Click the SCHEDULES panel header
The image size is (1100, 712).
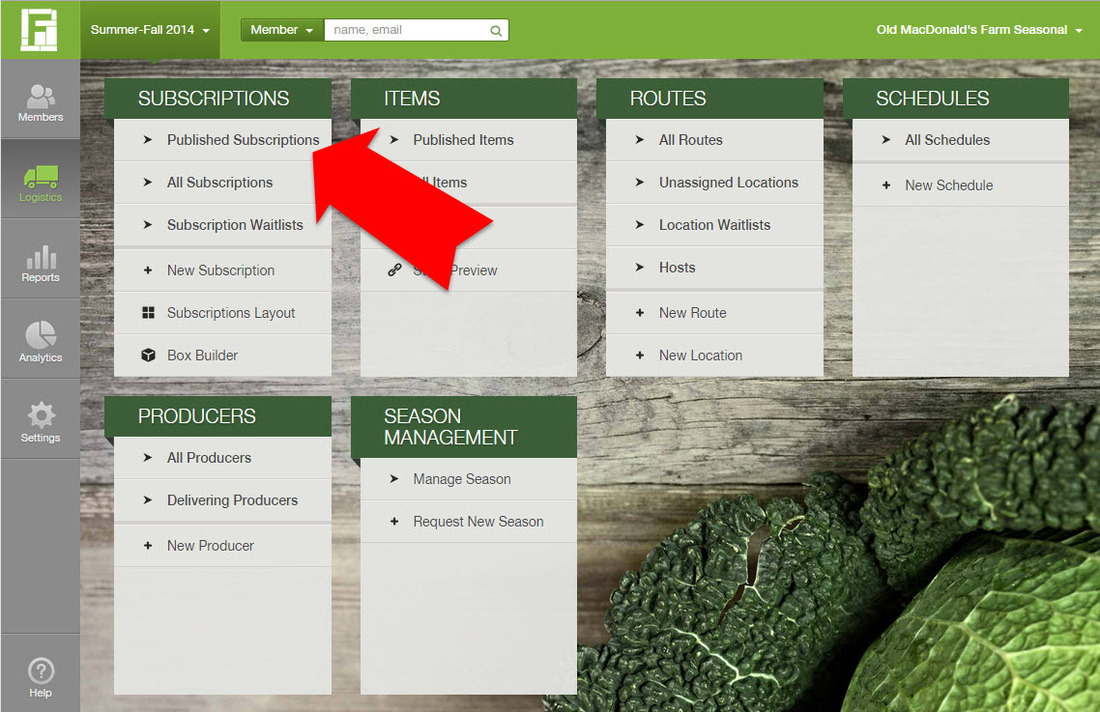coord(955,98)
